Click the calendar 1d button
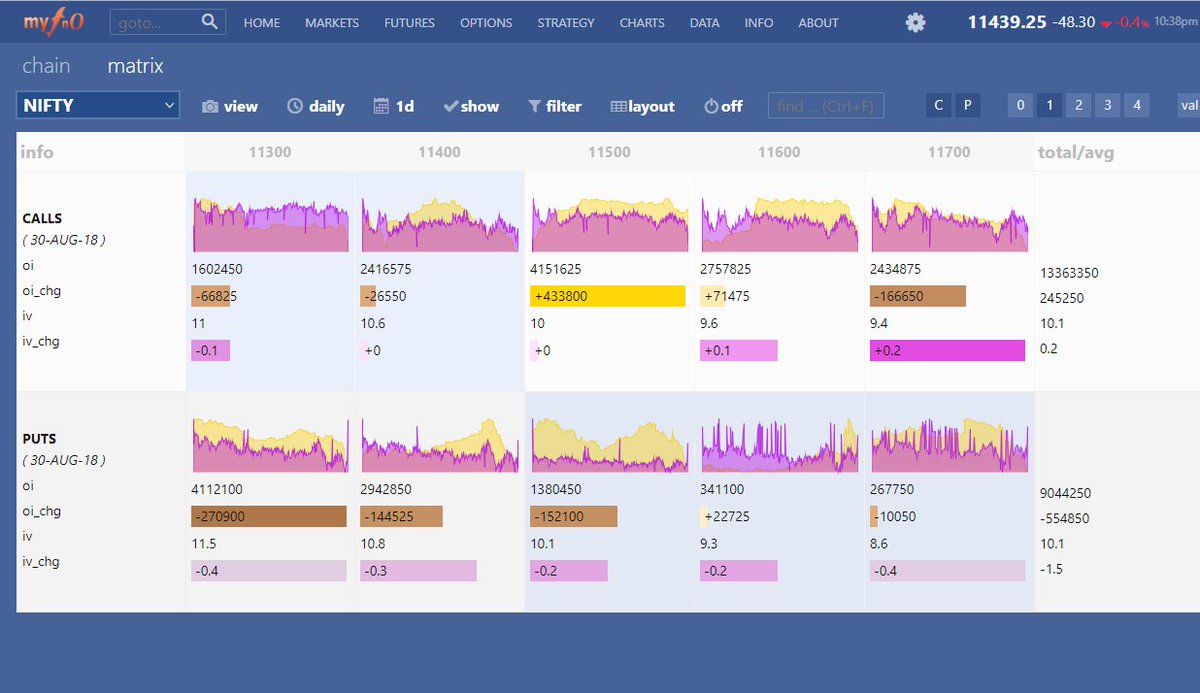 click(394, 106)
